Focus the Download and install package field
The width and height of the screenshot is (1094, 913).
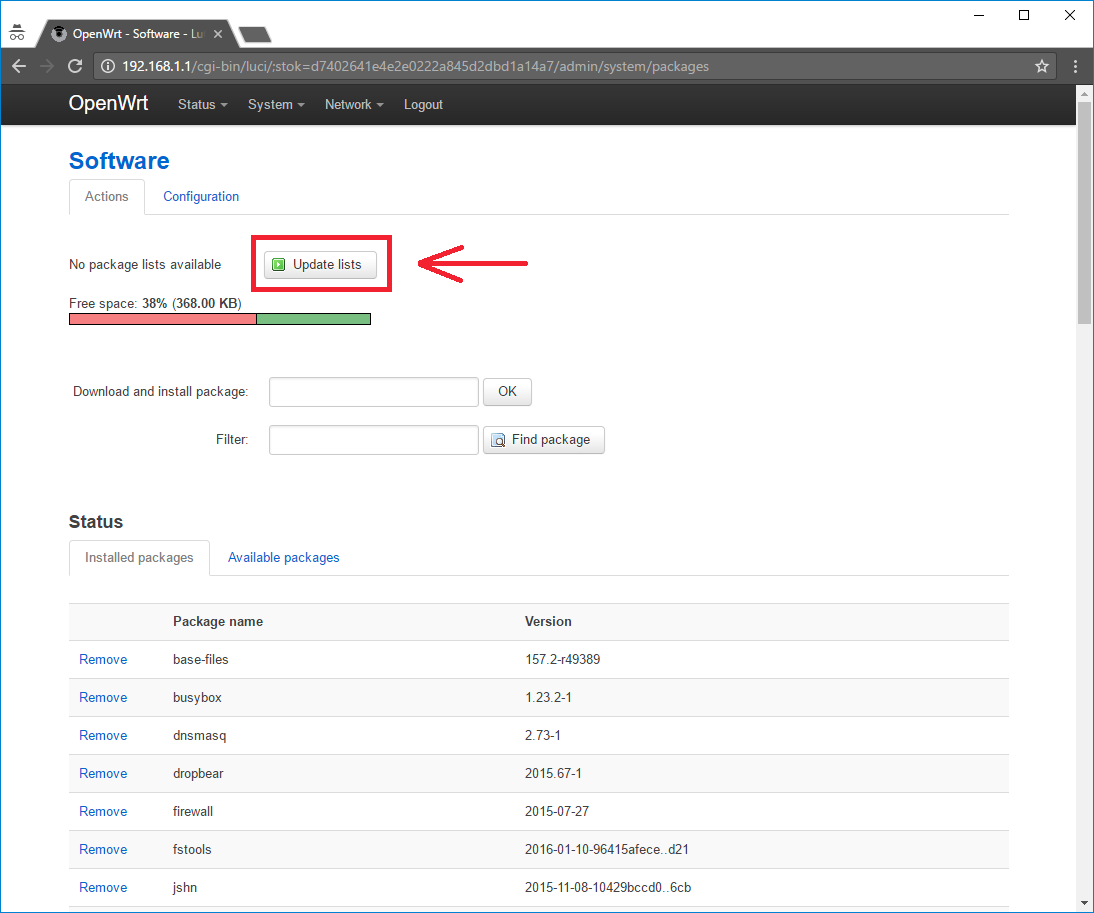373,392
